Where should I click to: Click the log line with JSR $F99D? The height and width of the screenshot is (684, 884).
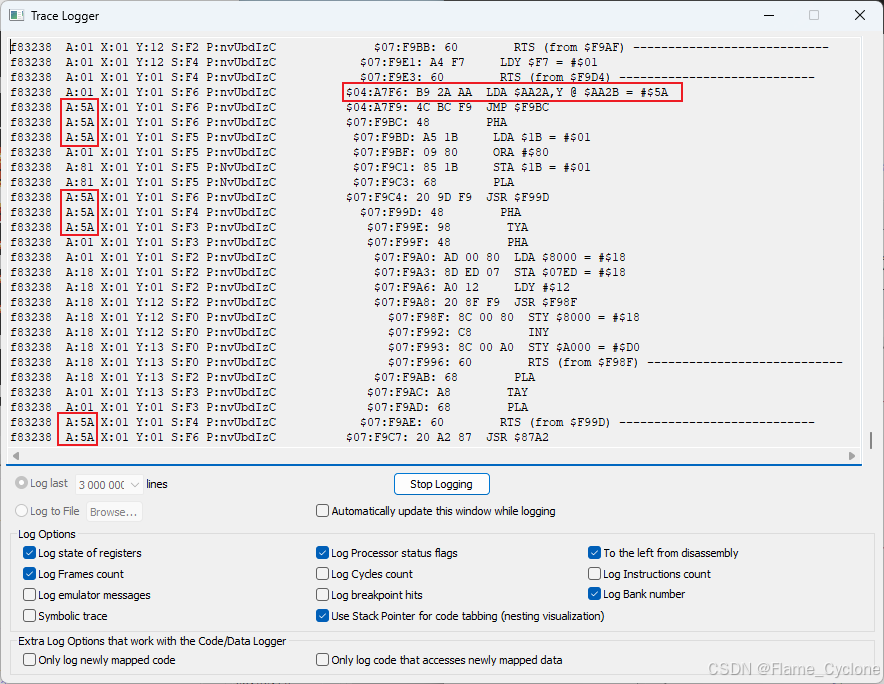point(280,197)
